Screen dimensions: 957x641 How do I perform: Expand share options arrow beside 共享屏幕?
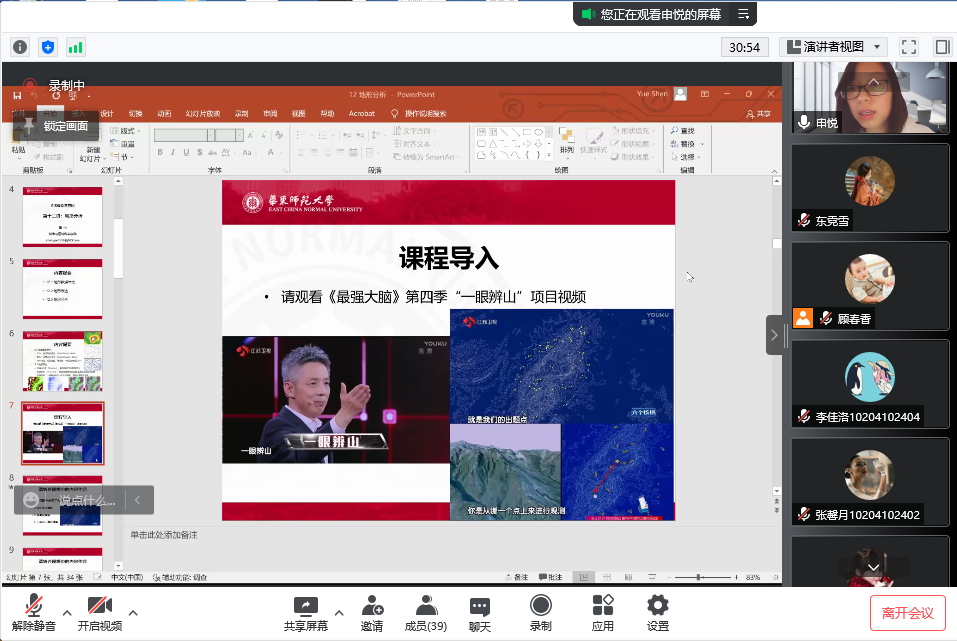click(339, 612)
